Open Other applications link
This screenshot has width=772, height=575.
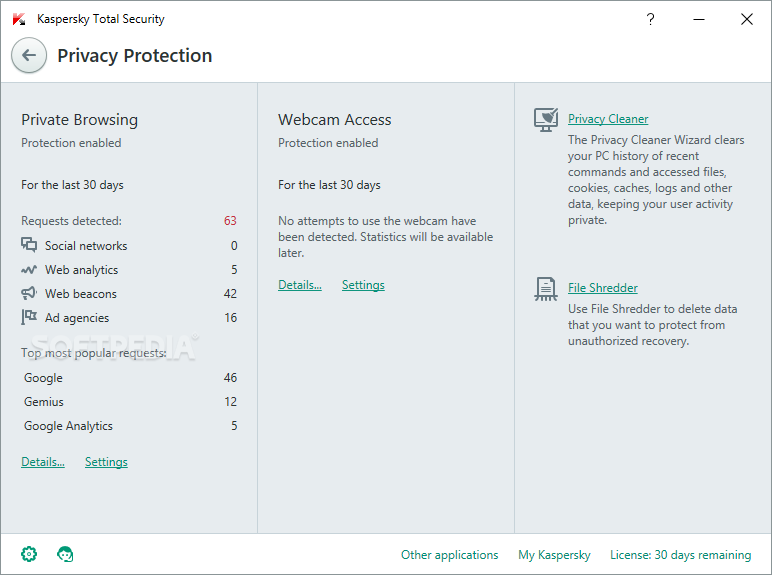(450, 555)
